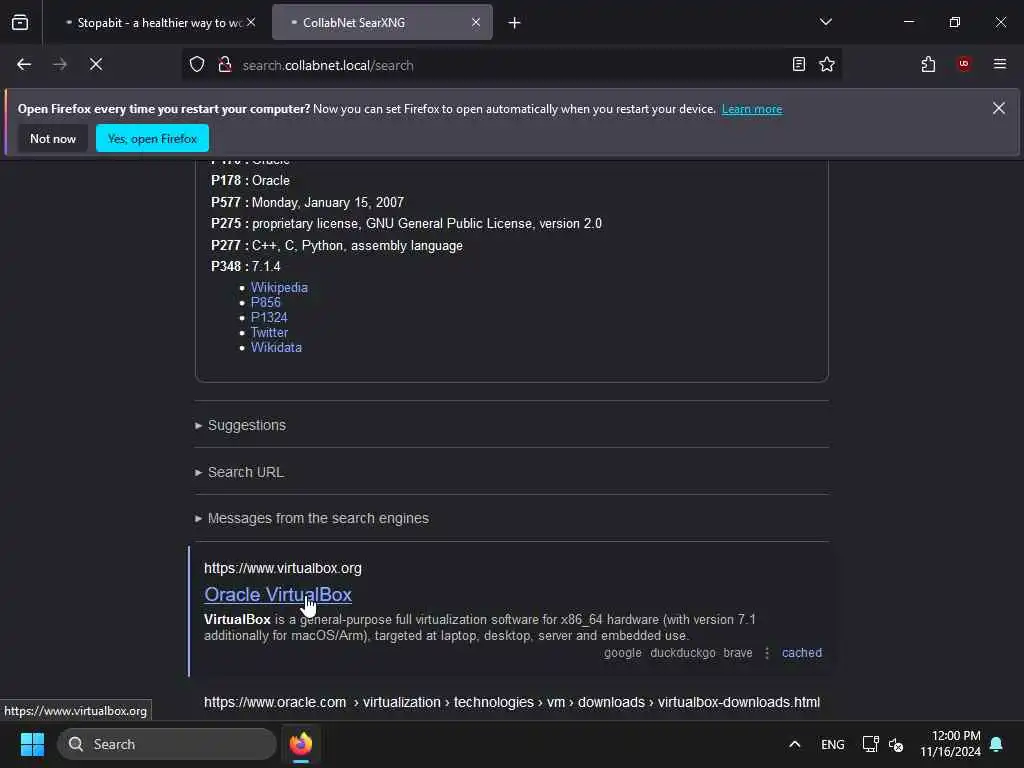Close the CollabNet SearXNG tab
The height and width of the screenshot is (768, 1024).
[476, 22]
